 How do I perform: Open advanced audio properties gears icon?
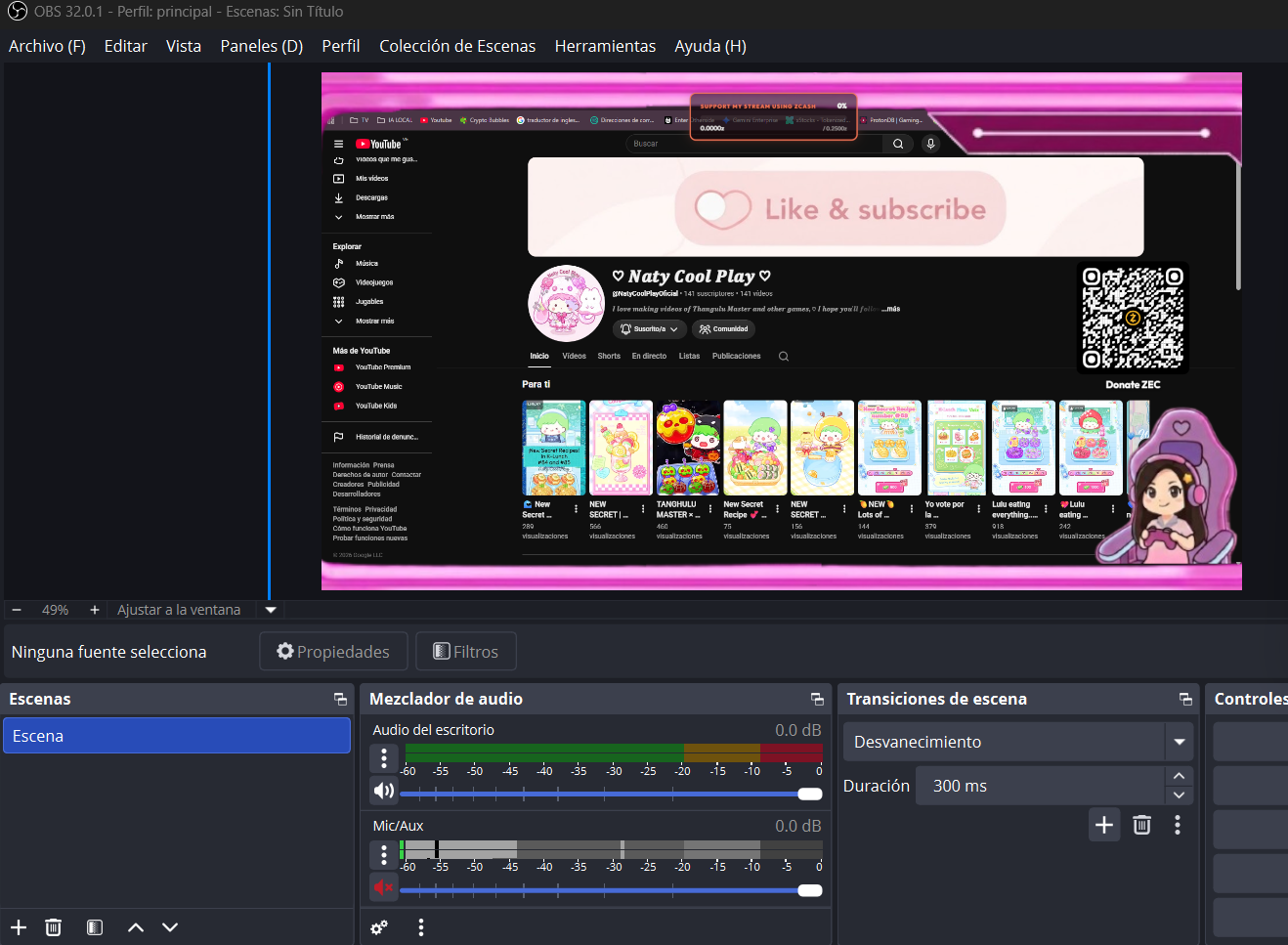tap(379, 927)
